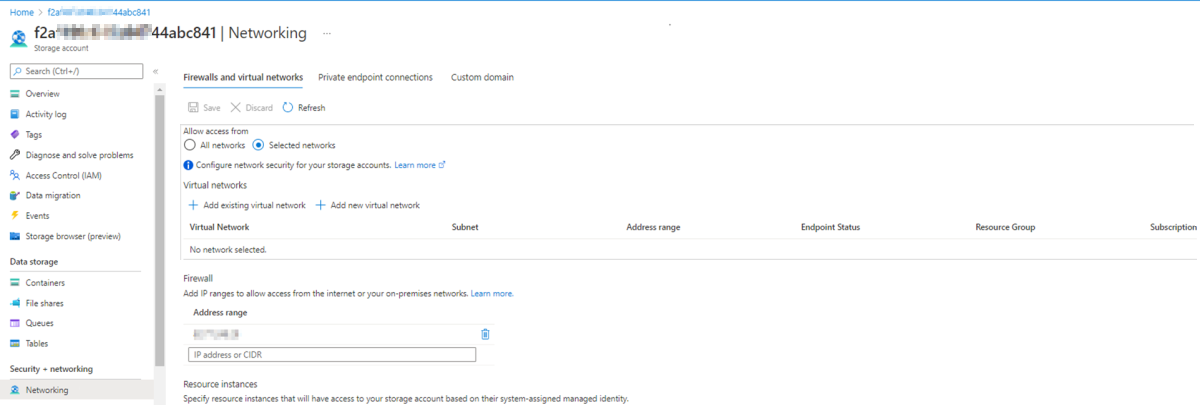Click the Resource Group column header
This screenshot has height=405, width=1200.
click(x=1005, y=227)
